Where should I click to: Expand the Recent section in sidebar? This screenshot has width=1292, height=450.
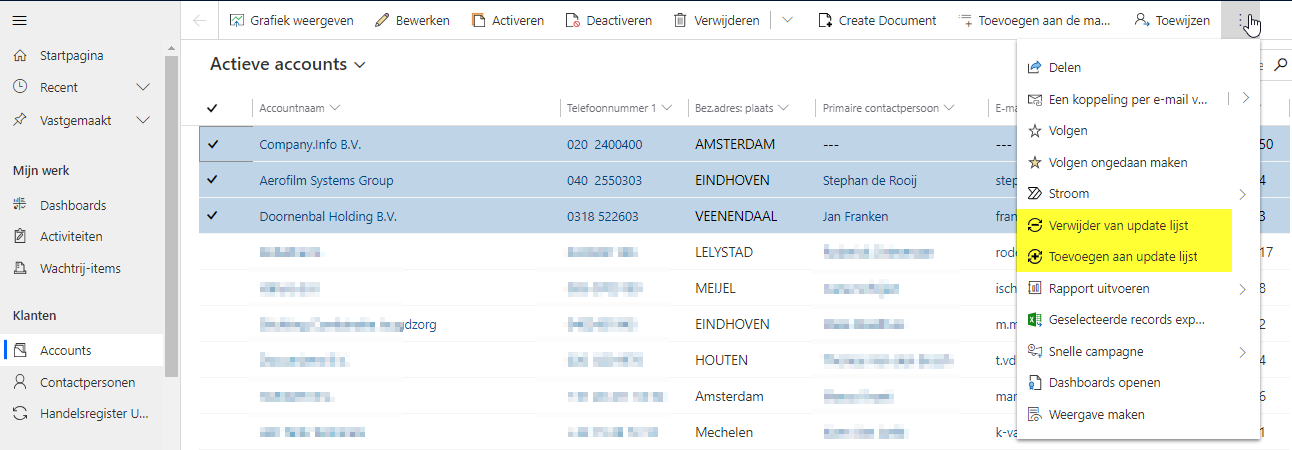click(x=143, y=88)
